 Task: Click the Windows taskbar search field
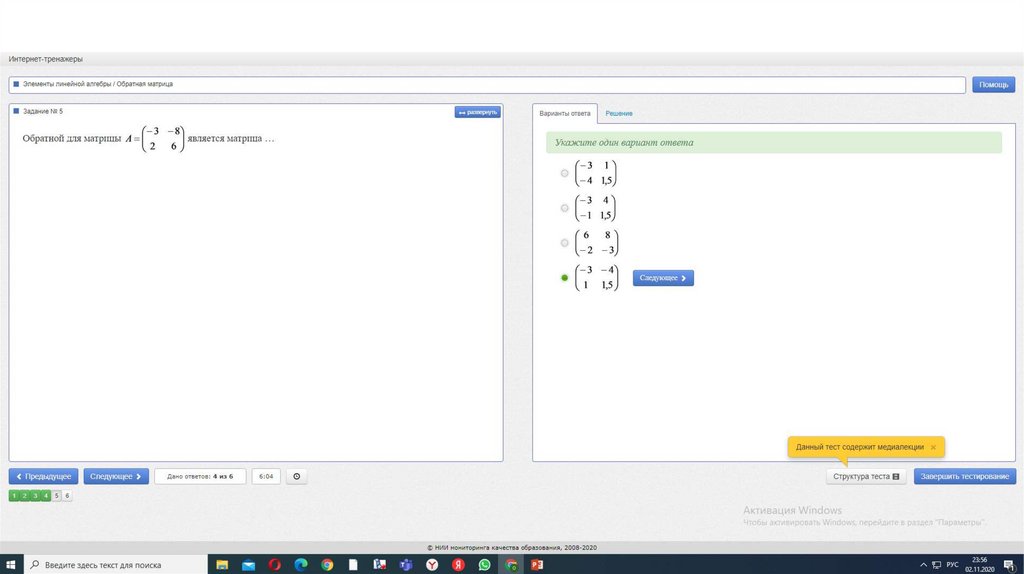110,565
